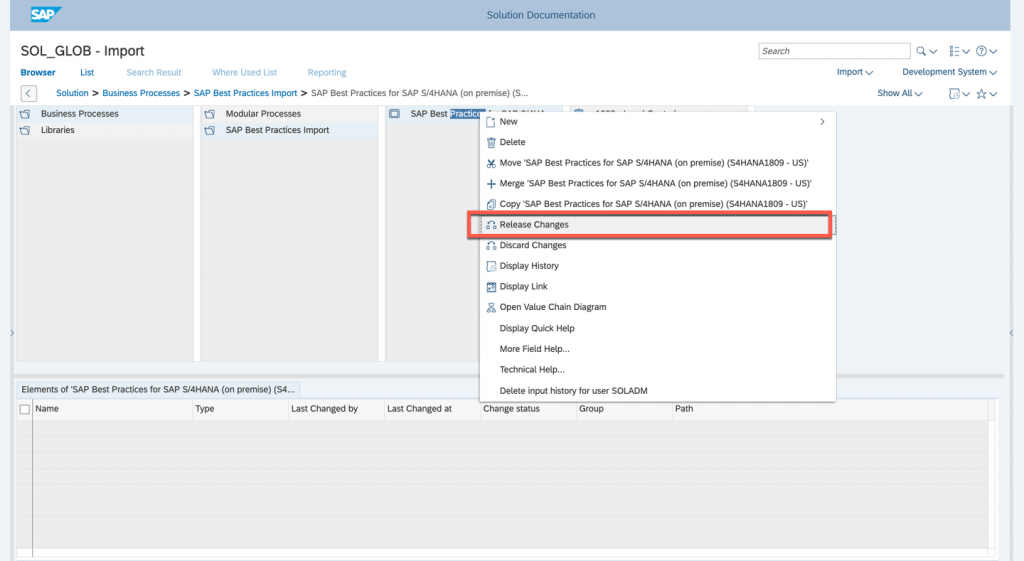
Task: Select Business Processes in the first column
Action: (104, 114)
